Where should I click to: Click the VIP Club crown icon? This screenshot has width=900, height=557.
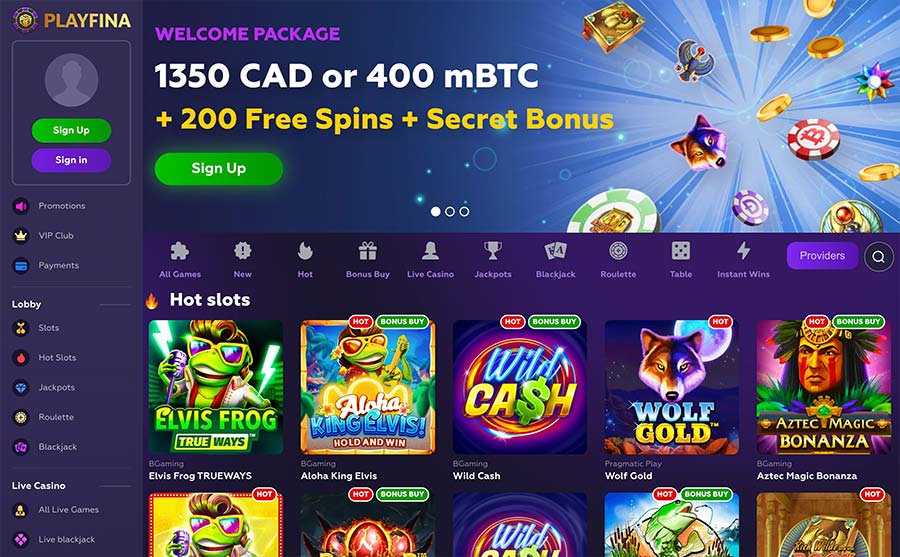21,235
